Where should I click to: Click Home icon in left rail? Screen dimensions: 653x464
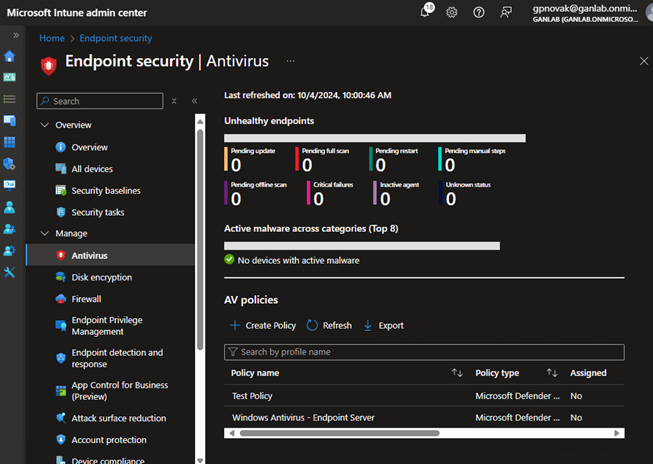[x=10, y=56]
